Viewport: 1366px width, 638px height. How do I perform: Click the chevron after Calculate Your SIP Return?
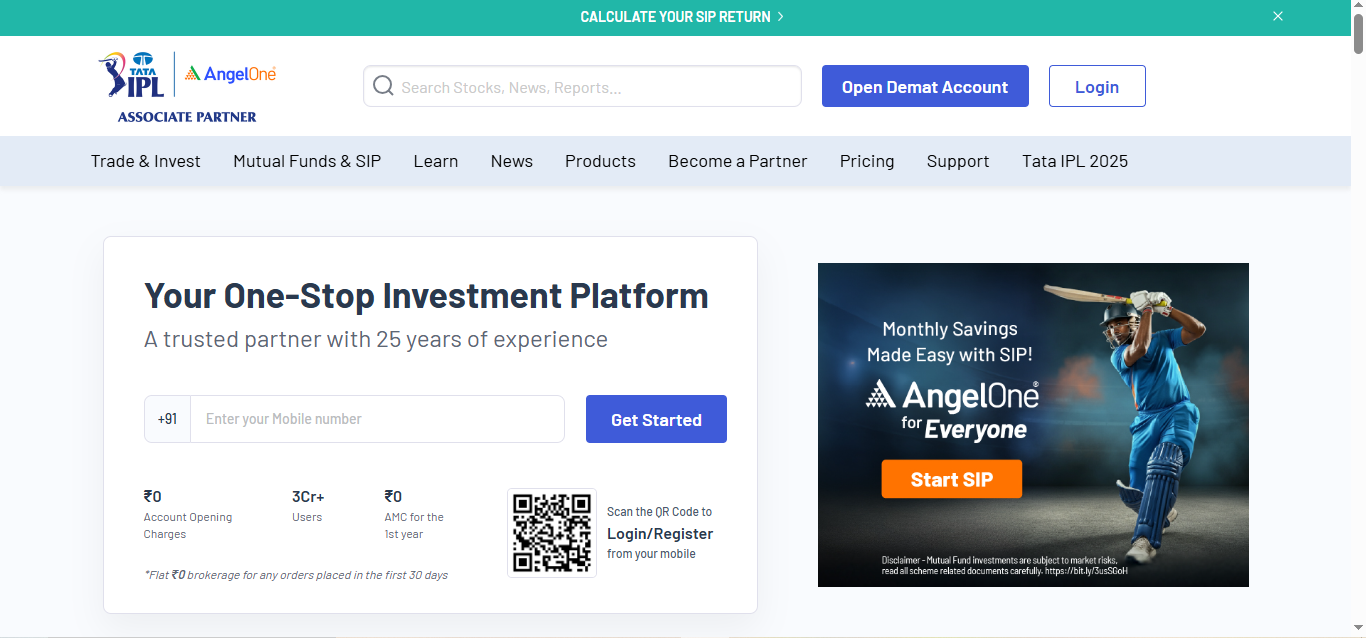[781, 17]
